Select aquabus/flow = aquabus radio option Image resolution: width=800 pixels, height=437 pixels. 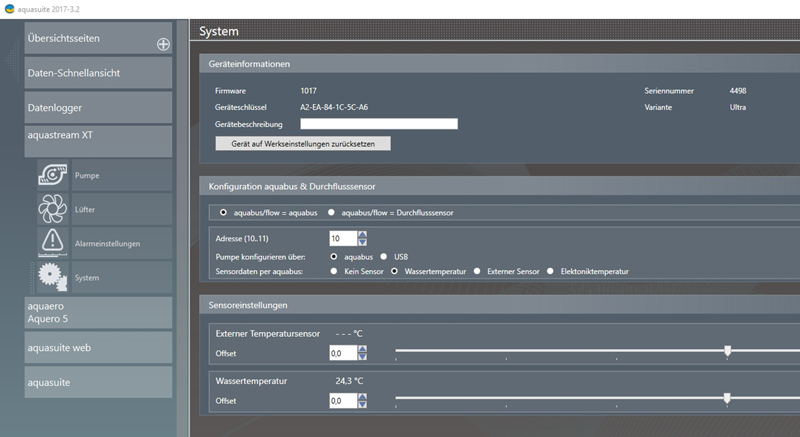point(223,213)
